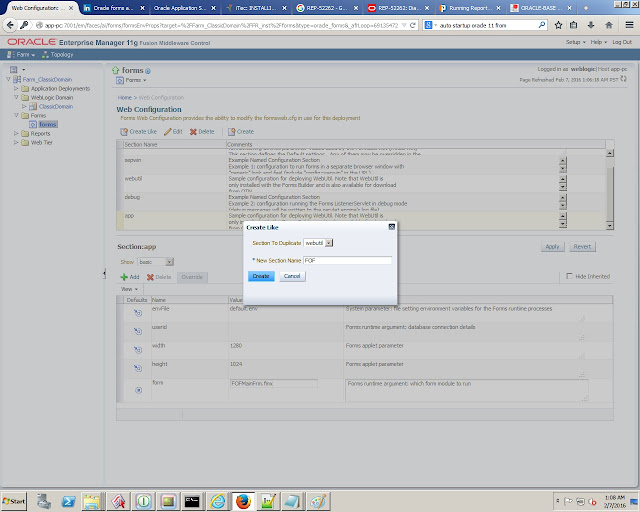Click the refresh page icon near timestamp
Screen dimensions: 640x512
pos(623,79)
